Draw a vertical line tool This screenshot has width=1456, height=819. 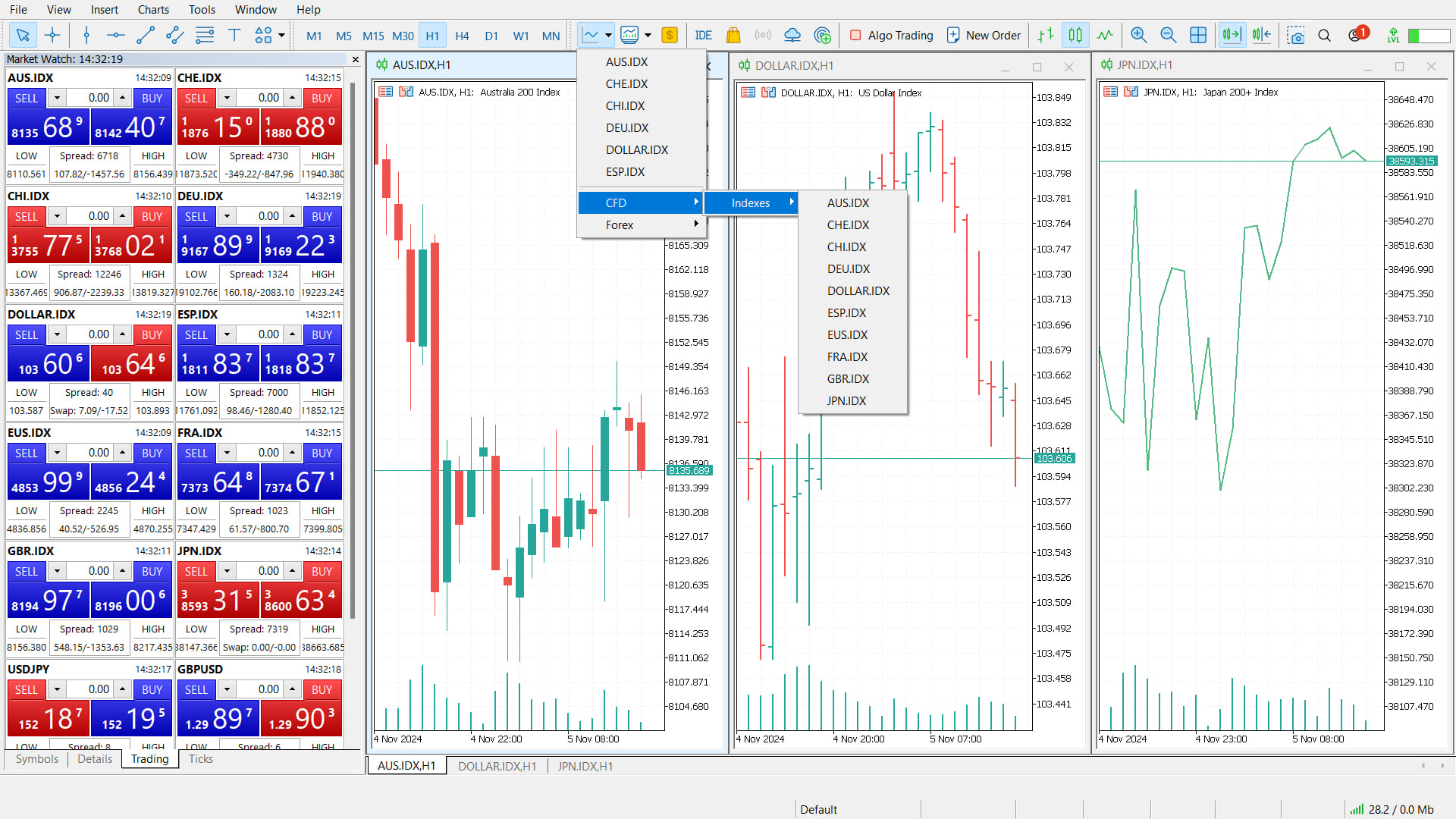[86, 35]
